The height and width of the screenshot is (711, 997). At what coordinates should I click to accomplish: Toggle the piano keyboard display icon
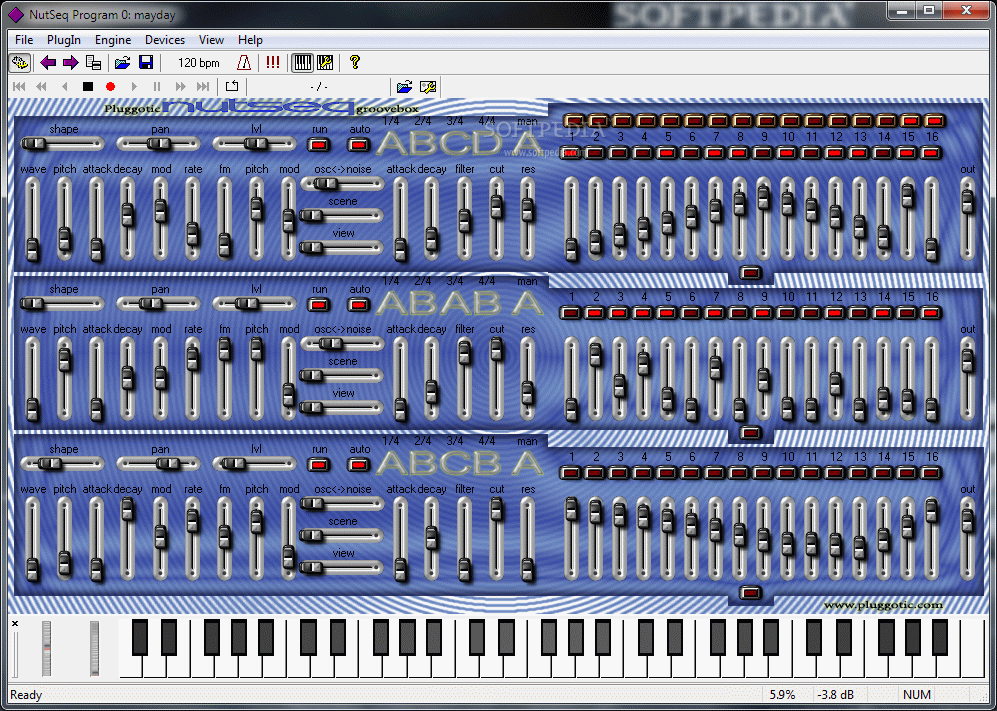pyautogui.click(x=303, y=62)
